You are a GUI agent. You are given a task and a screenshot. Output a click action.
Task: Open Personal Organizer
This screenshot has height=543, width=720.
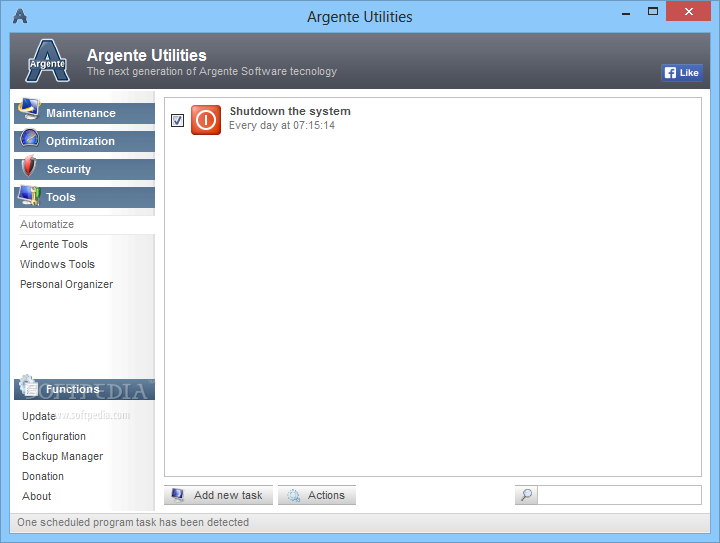67,284
